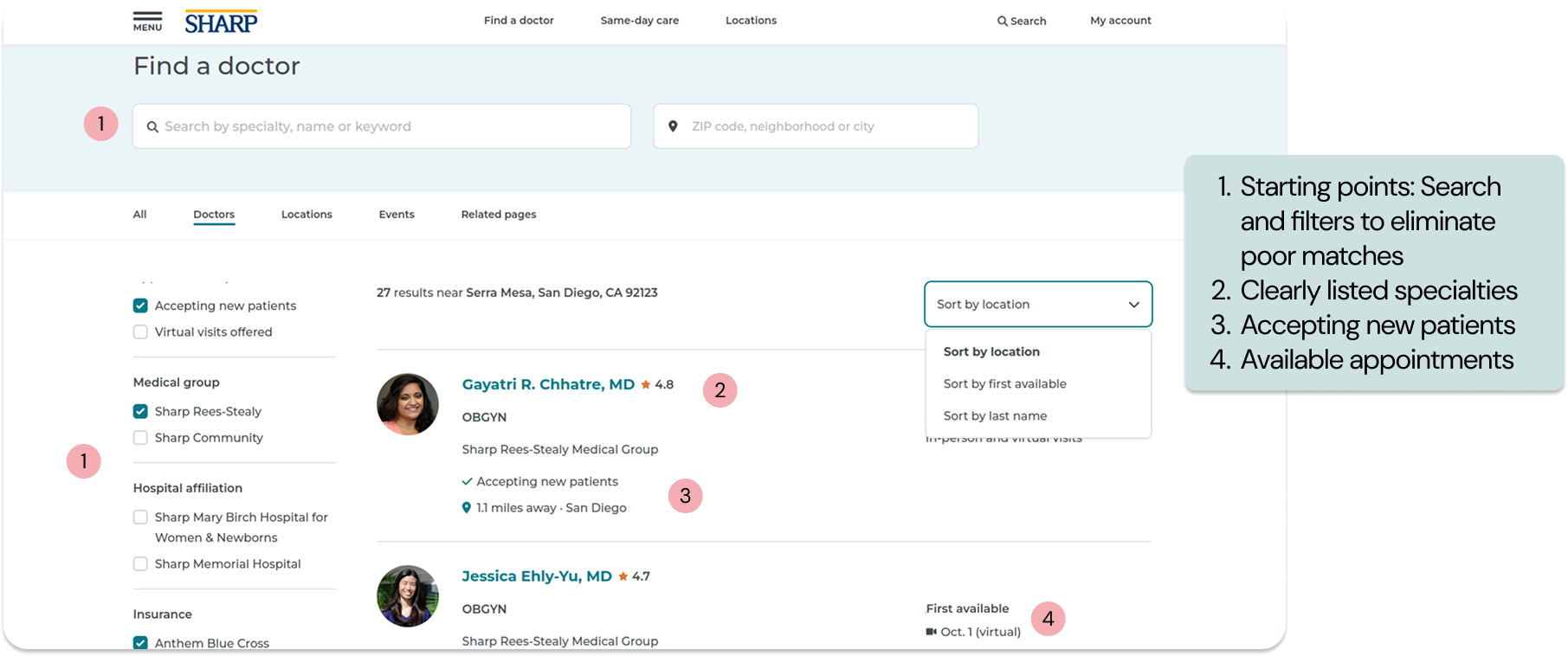The width and height of the screenshot is (1568, 656).
Task: Uncheck Sharp Rees-Stealy medical group
Action: click(140, 411)
